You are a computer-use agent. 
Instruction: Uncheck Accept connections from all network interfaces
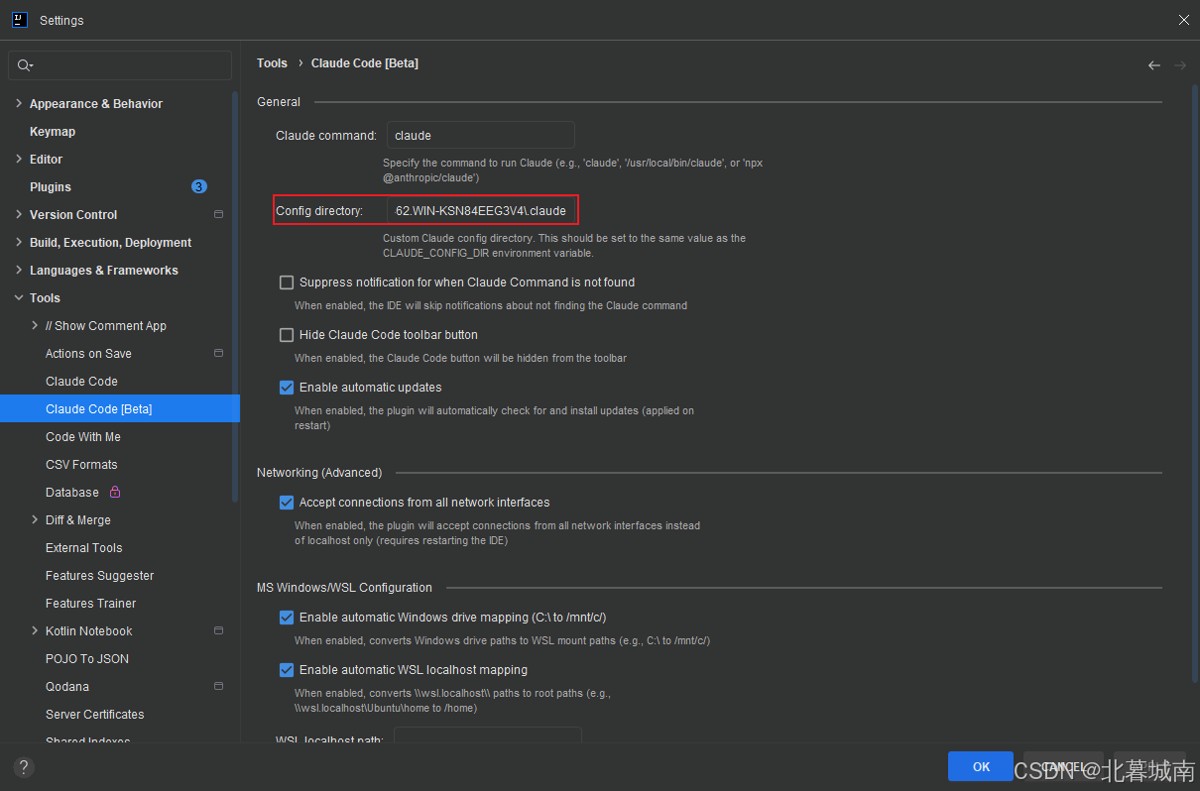(287, 503)
